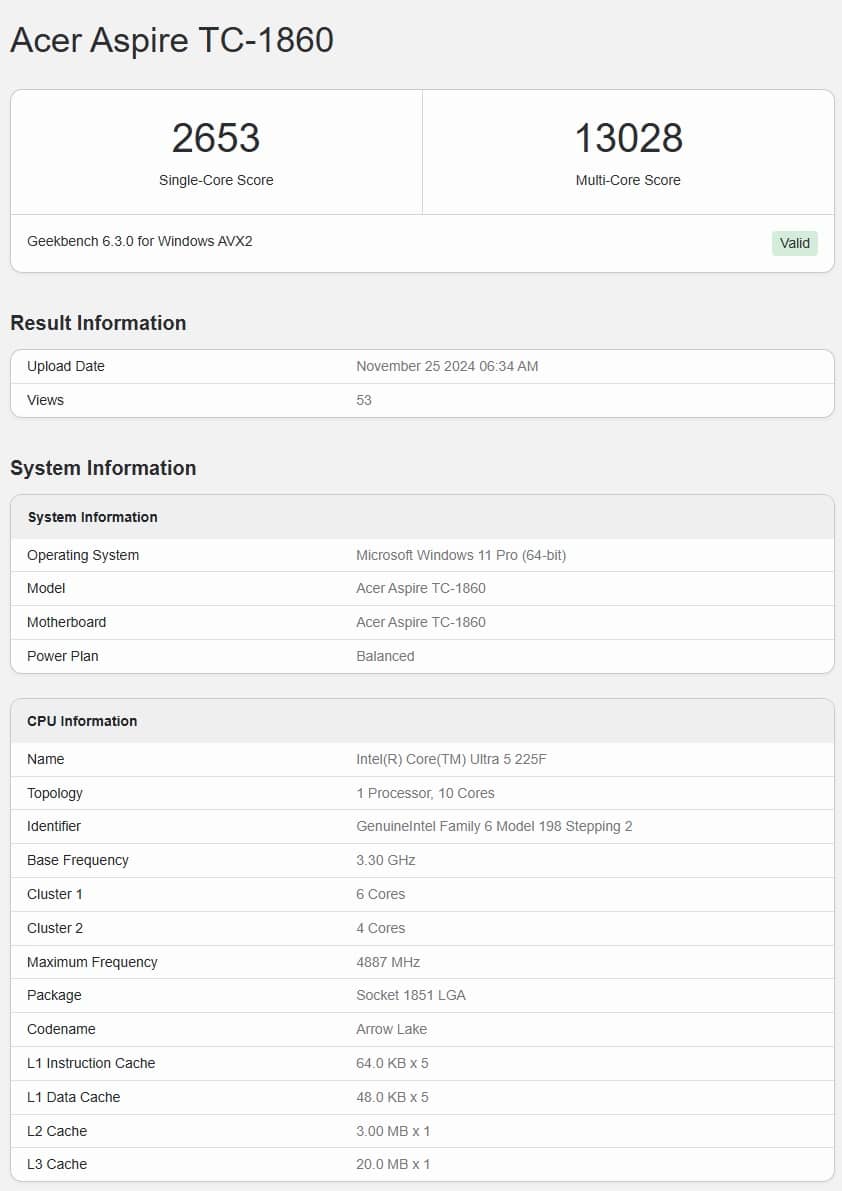Click the Maximum Frequency label

coord(92,962)
